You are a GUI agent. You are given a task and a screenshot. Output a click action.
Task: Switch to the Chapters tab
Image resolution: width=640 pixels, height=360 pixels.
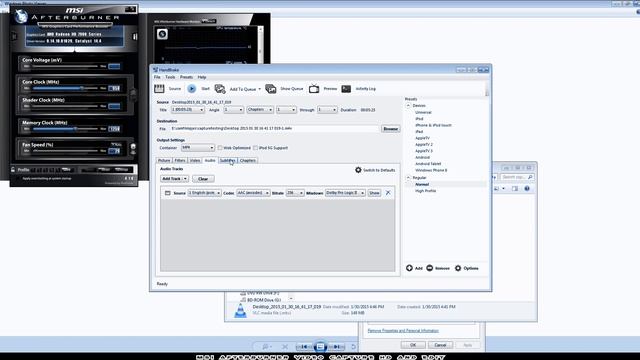pos(247,160)
